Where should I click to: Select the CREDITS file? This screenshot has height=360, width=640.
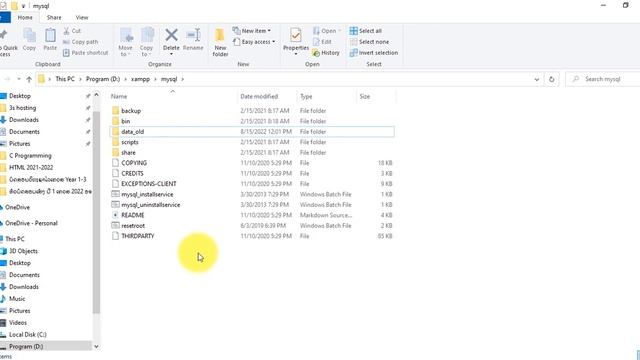[252, 173]
